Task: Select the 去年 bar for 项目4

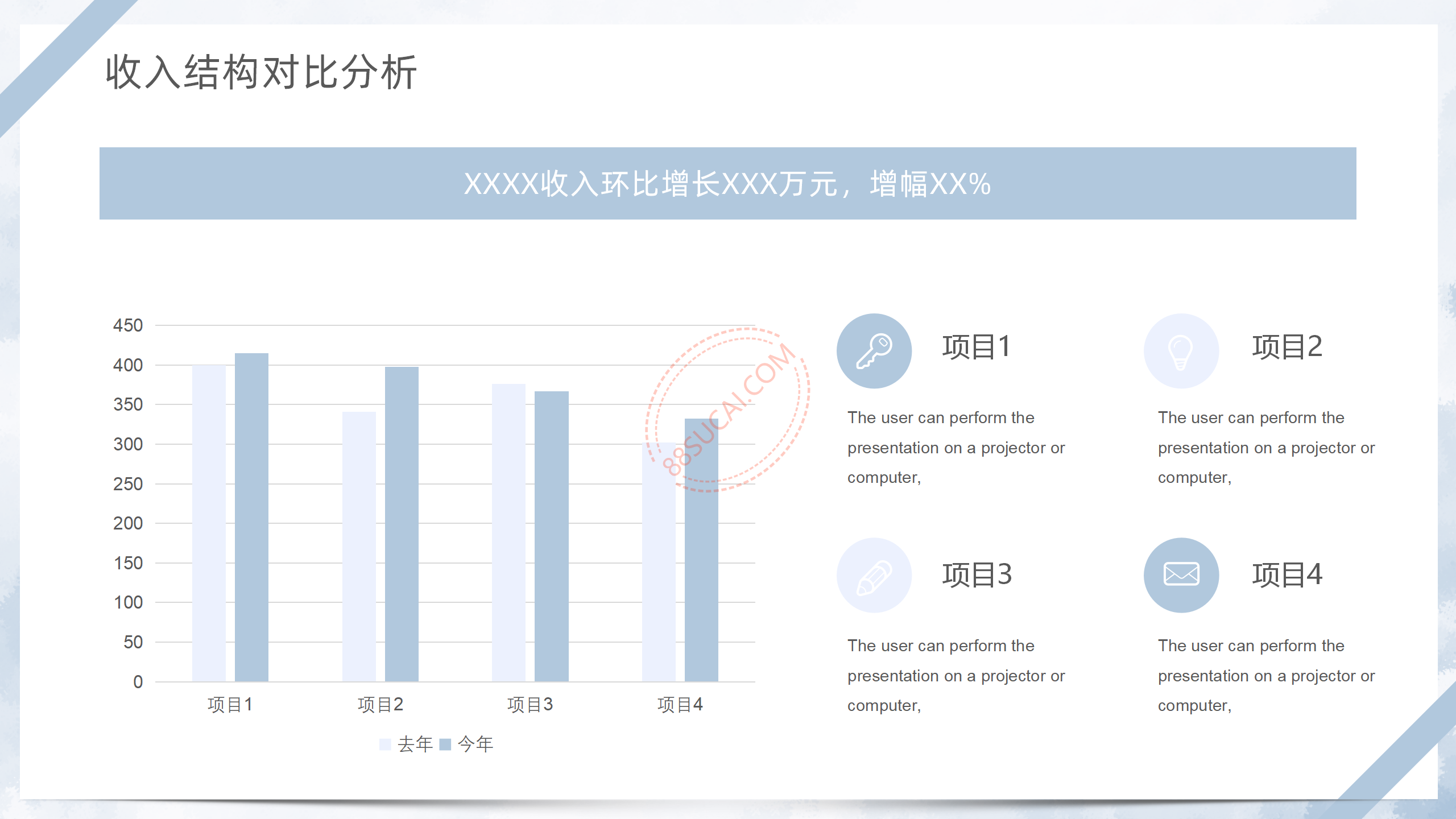Action: 659,562
